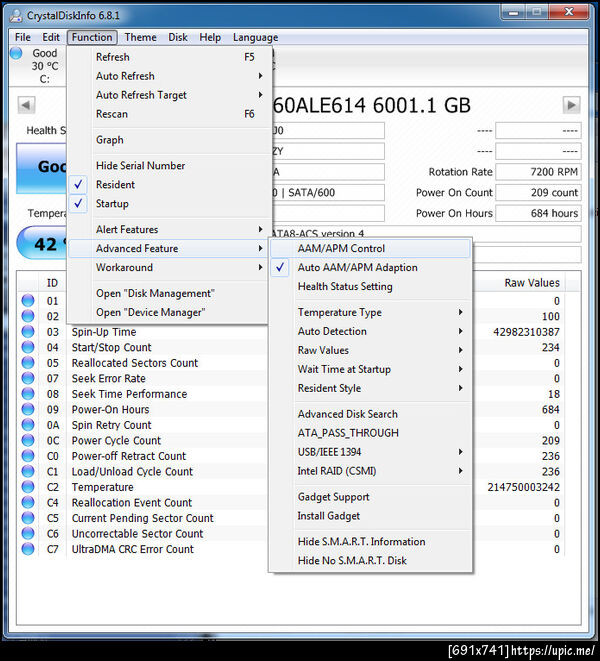The height and width of the screenshot is (661, 600).
Task: Choose Graph from the Function menu
Action: (169, 140)
